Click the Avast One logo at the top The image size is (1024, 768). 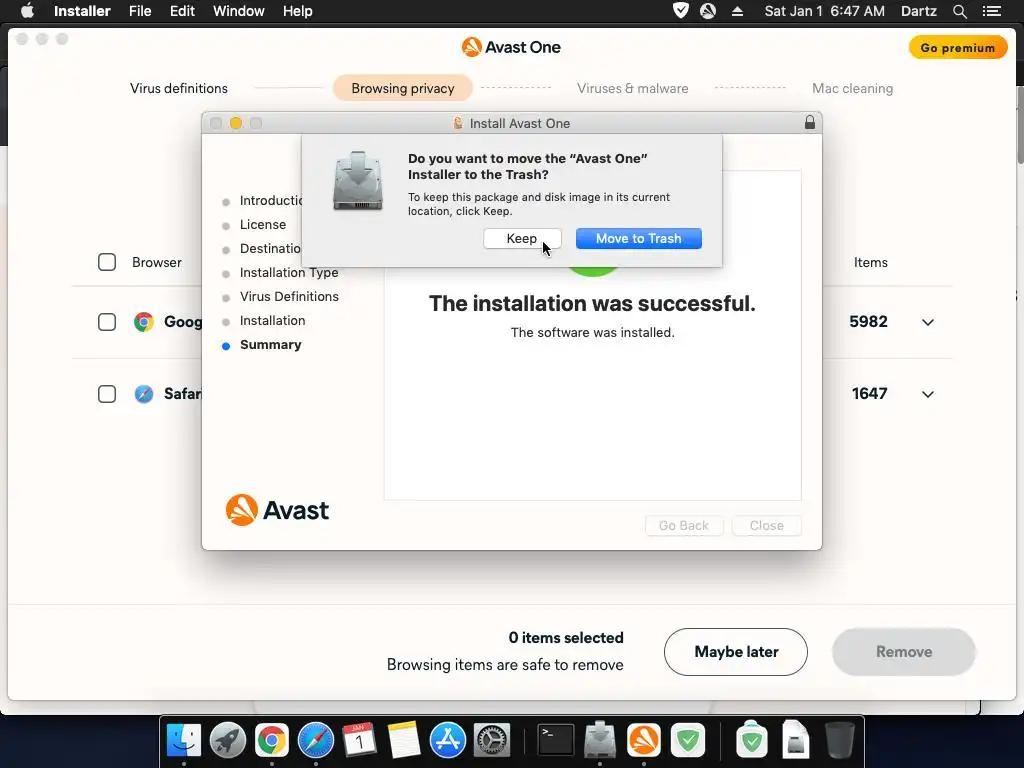(511, 47)
